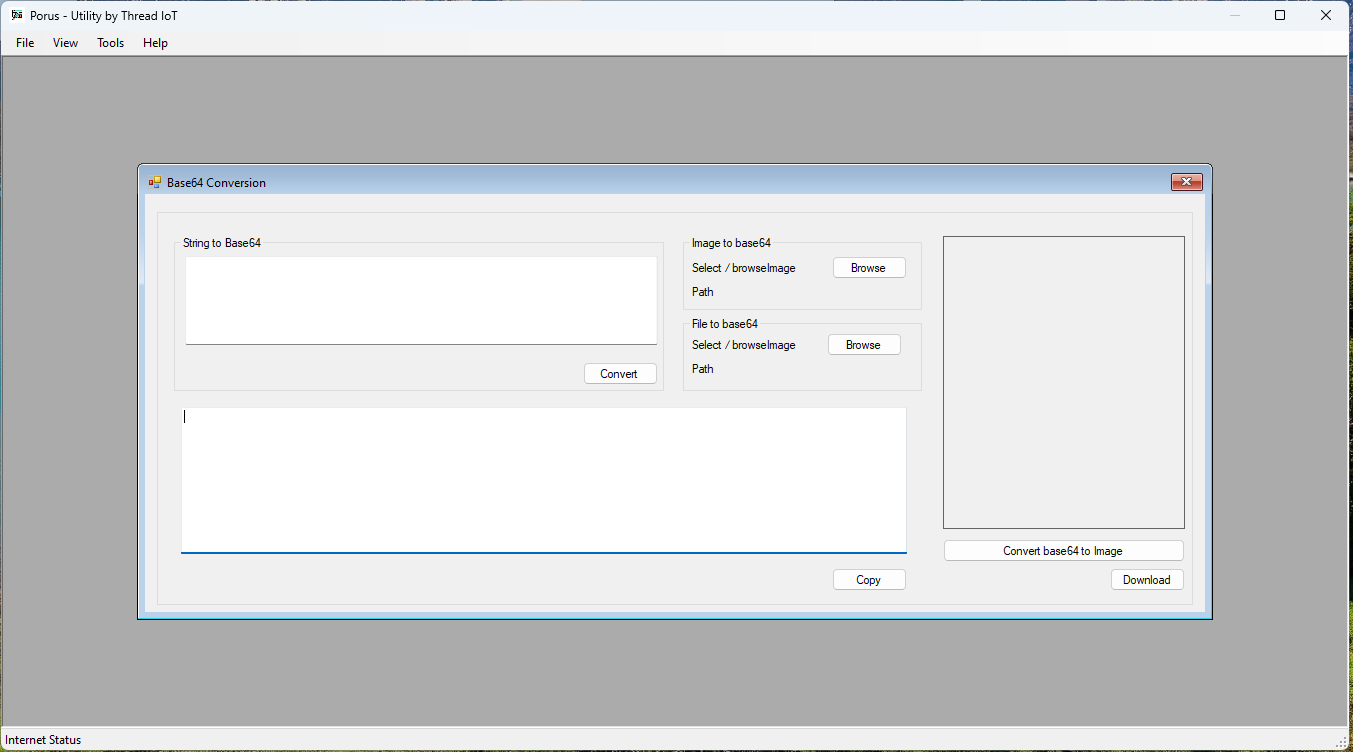This screenshot has height=752, width=1353.
Task: Open the View menu
Action: 65,42
